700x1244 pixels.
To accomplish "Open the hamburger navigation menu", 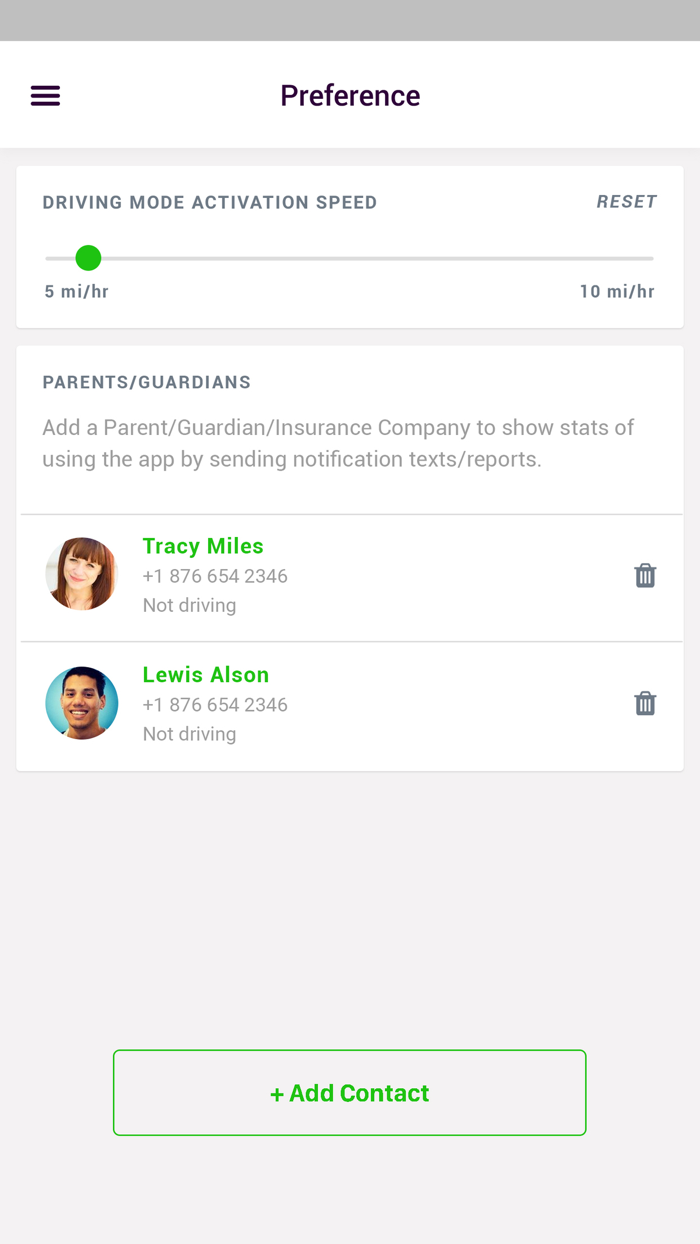I will [x=45, y=94].
